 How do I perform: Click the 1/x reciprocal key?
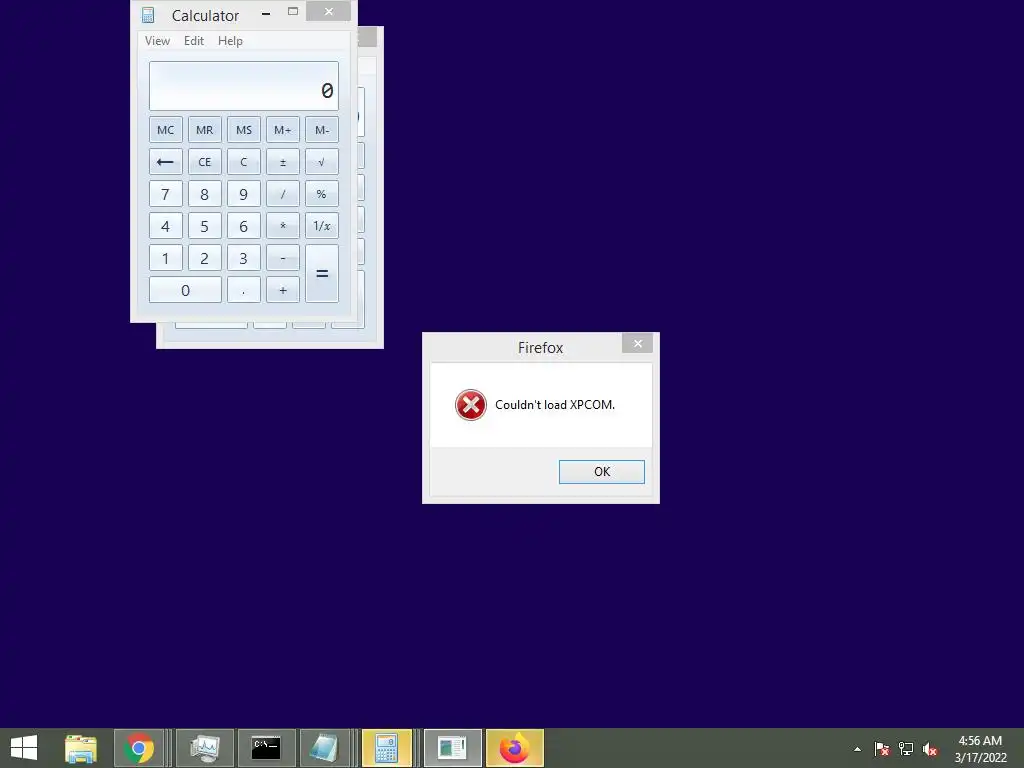322,225
